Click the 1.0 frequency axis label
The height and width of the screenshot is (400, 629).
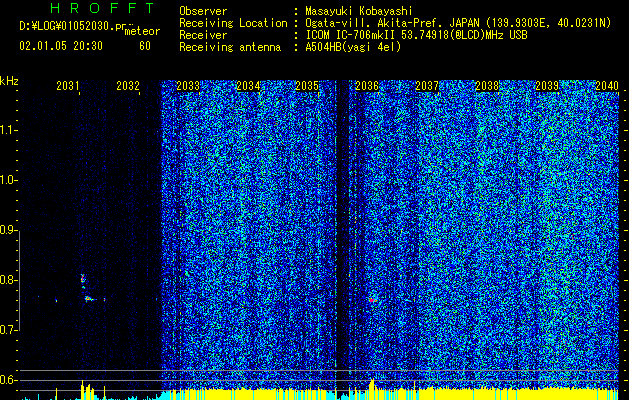point(8,180)
